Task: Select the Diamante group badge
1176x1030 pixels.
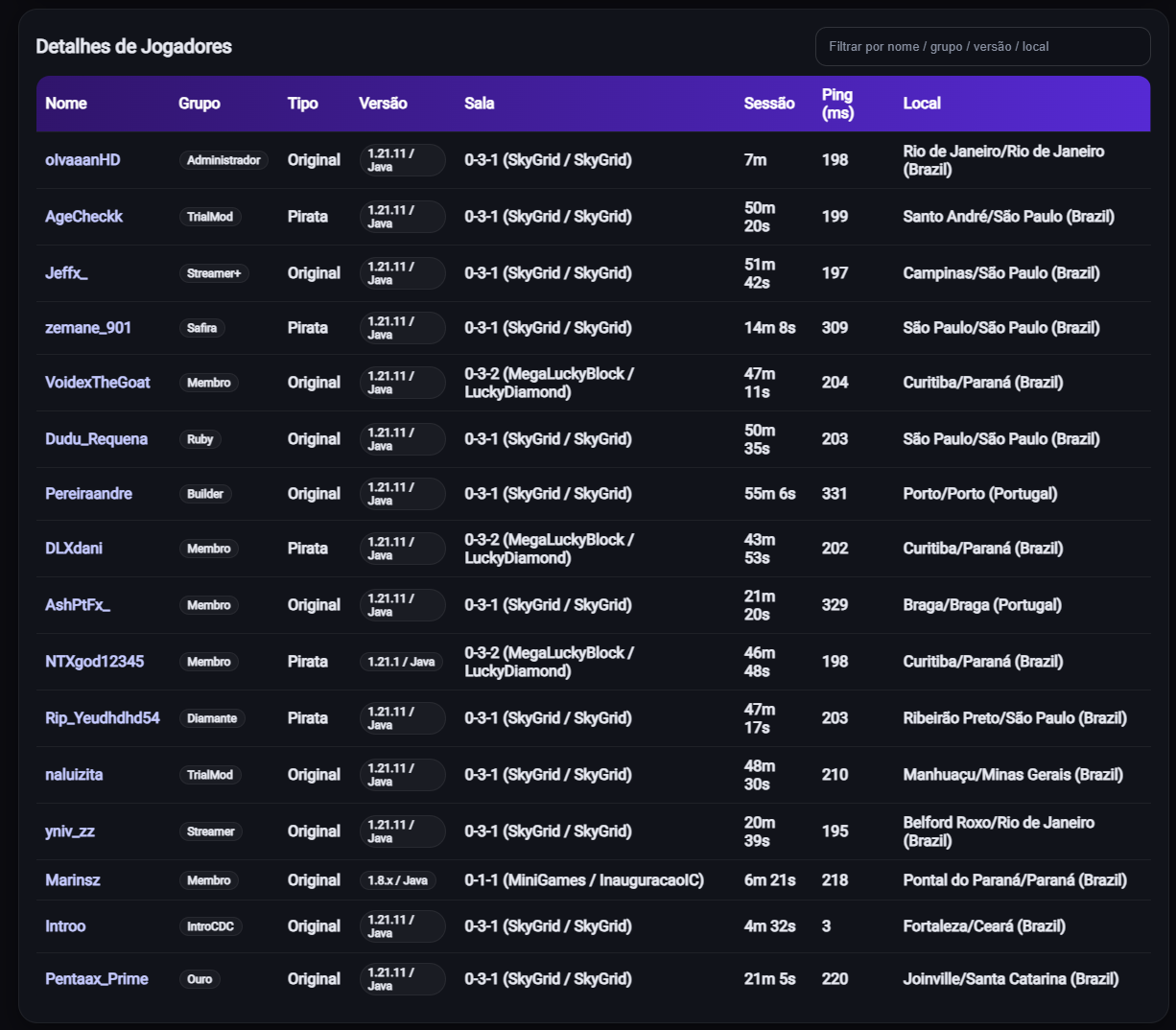Action: coord(212,718)
